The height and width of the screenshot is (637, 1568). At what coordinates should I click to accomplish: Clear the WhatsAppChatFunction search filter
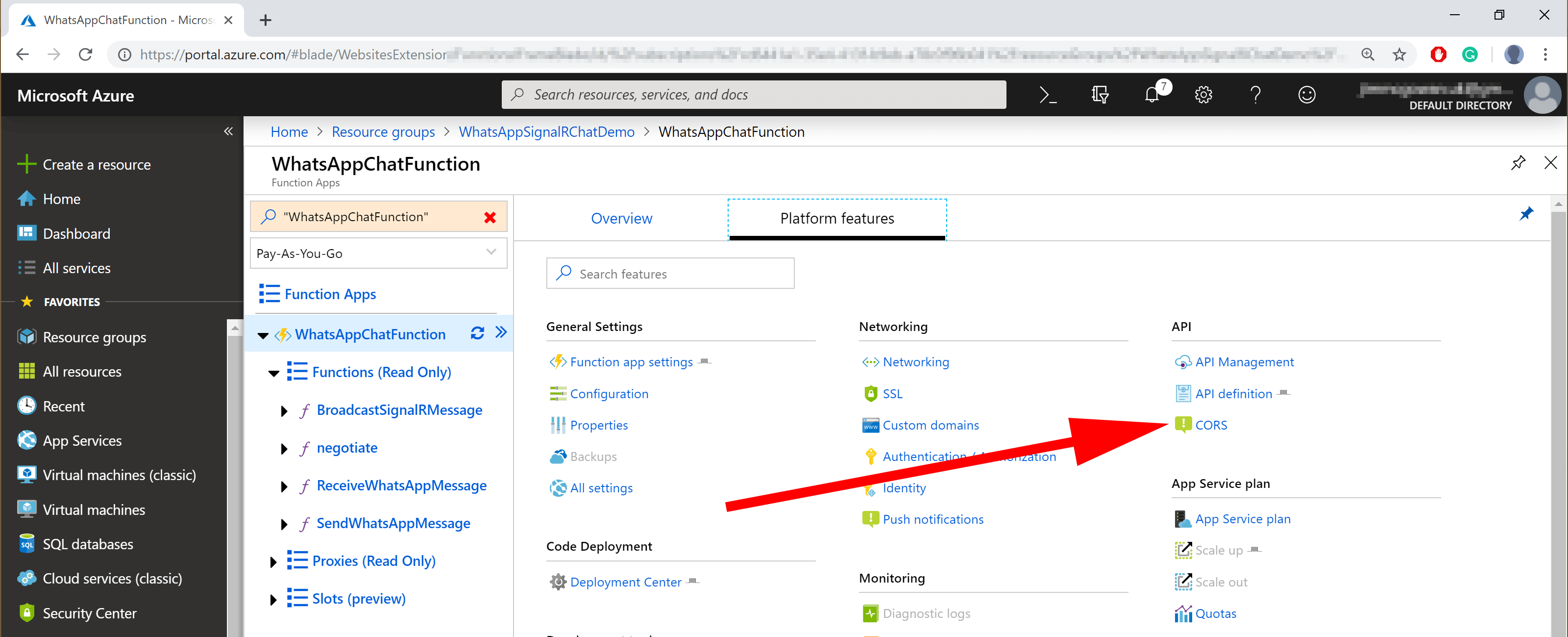(x=490, y=217)
